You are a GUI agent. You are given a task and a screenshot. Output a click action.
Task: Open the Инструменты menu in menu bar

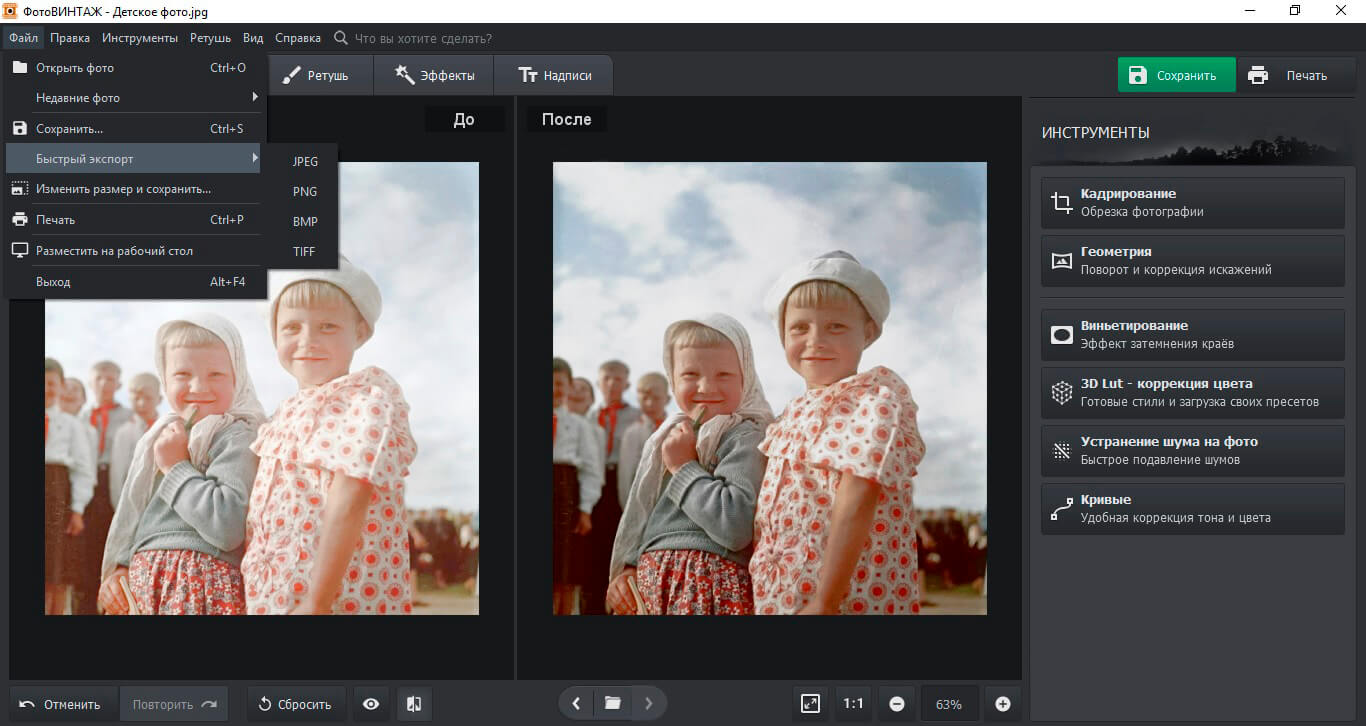[x=140, y=38]
